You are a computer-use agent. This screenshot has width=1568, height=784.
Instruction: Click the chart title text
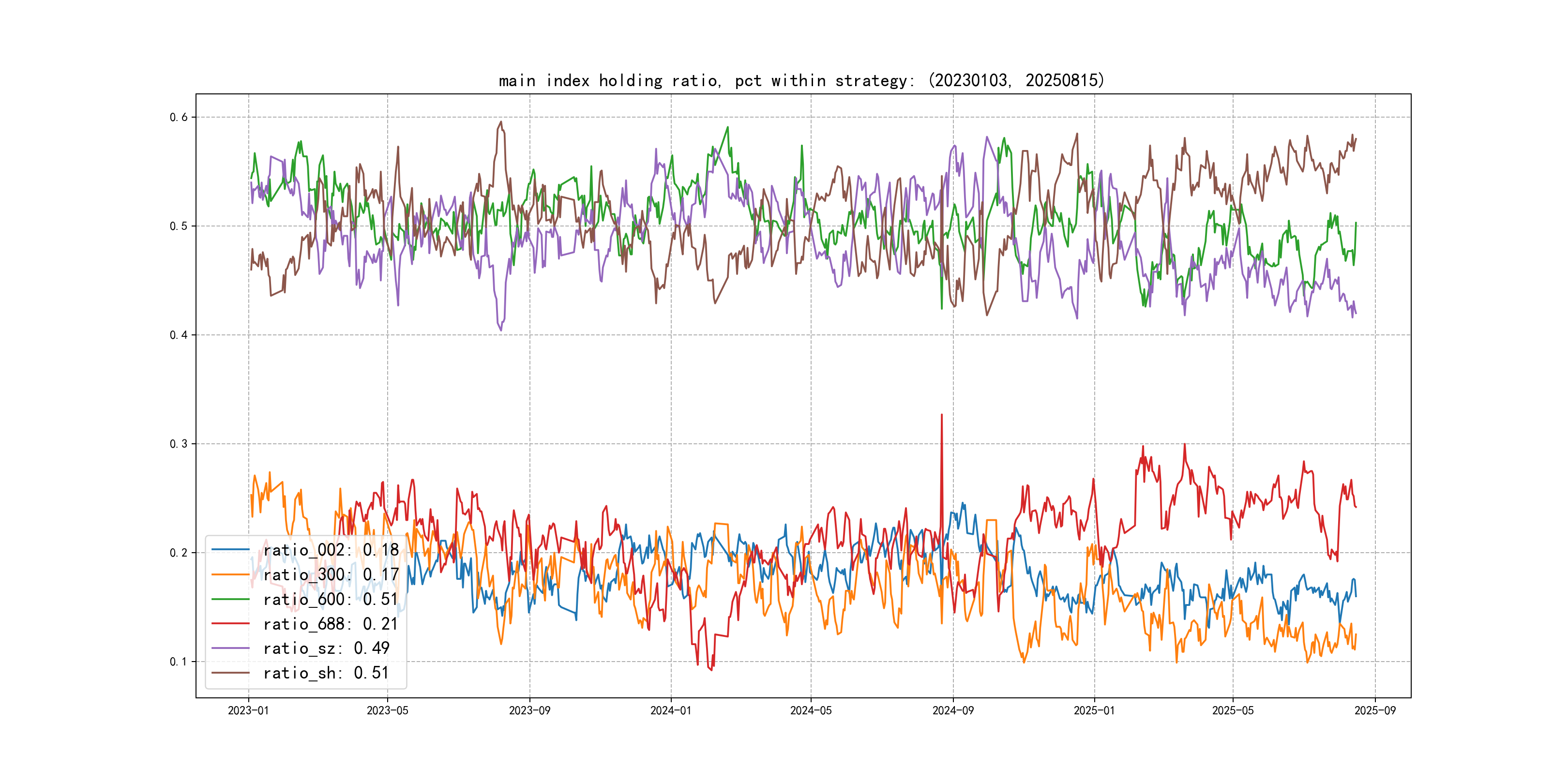tap(801, 80)
